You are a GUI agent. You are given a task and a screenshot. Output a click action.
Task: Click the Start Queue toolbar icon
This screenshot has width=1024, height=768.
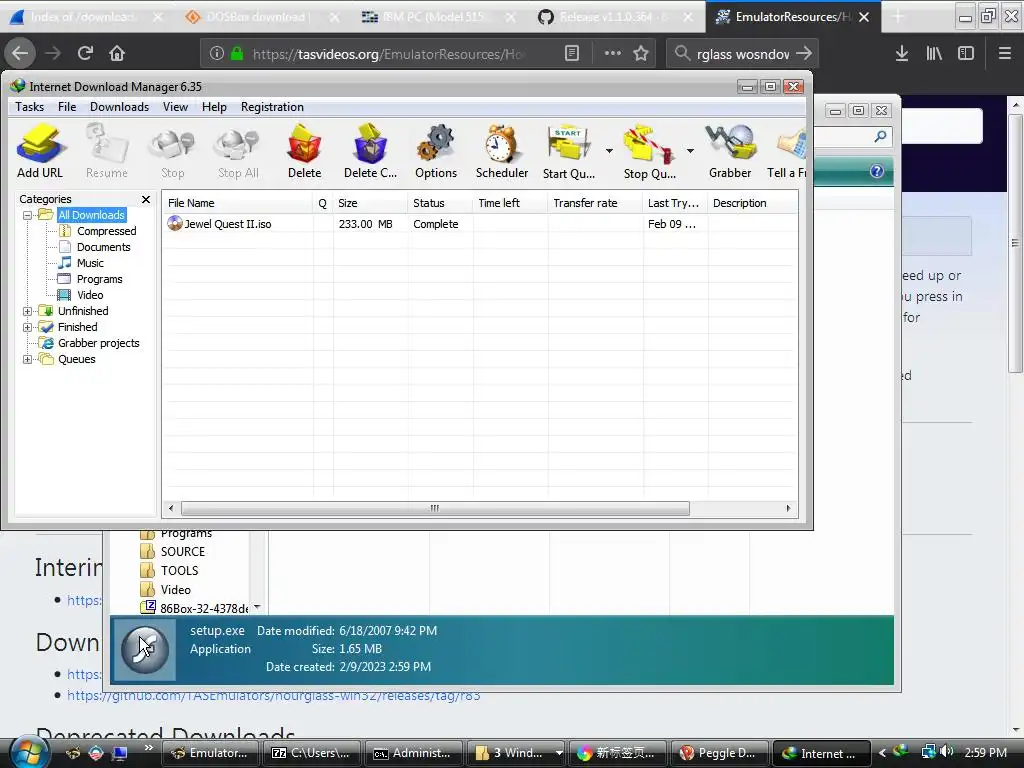pos(569,151)
